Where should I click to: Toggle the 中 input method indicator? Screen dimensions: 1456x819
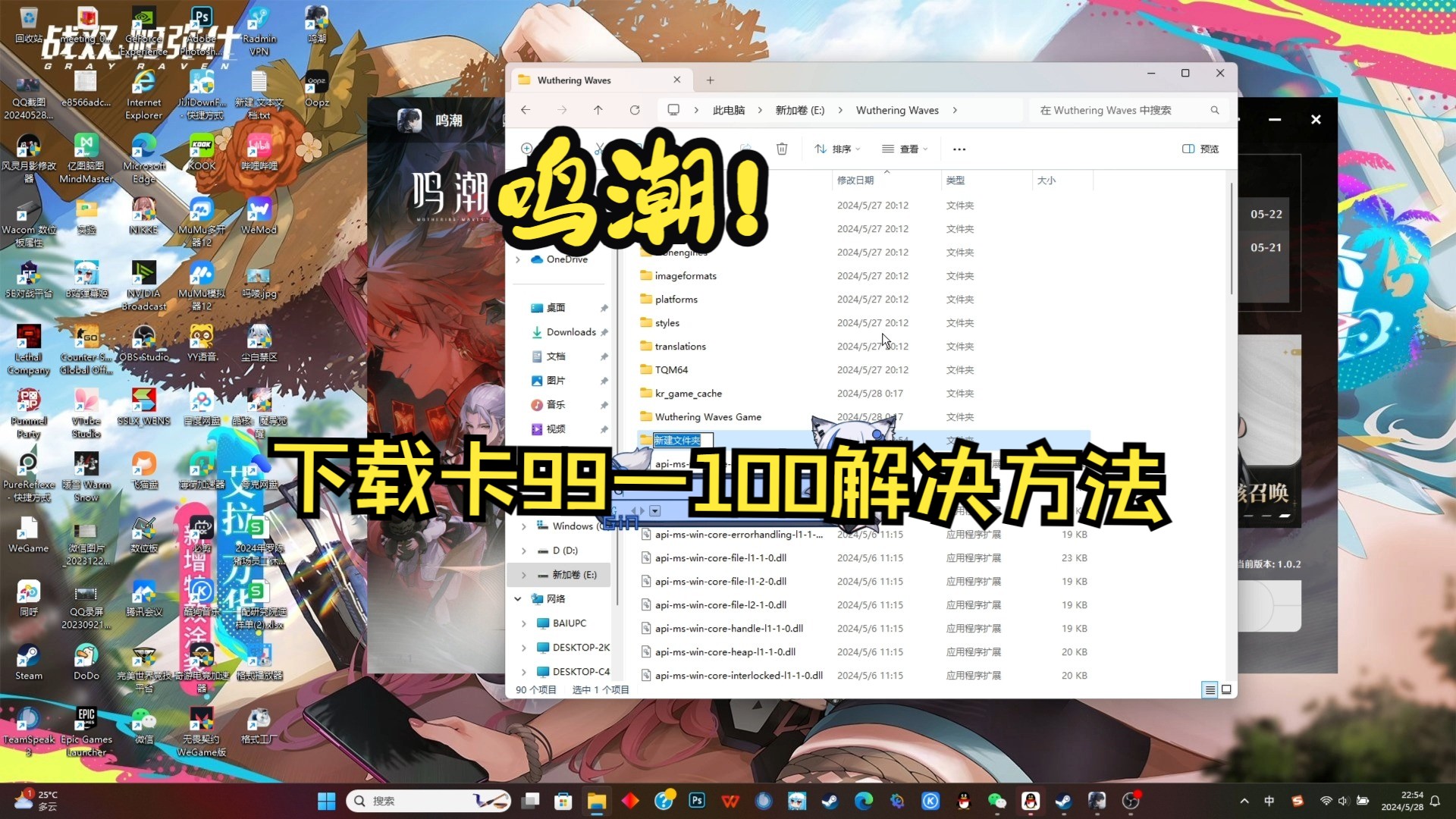click(x=1269, y=801)
